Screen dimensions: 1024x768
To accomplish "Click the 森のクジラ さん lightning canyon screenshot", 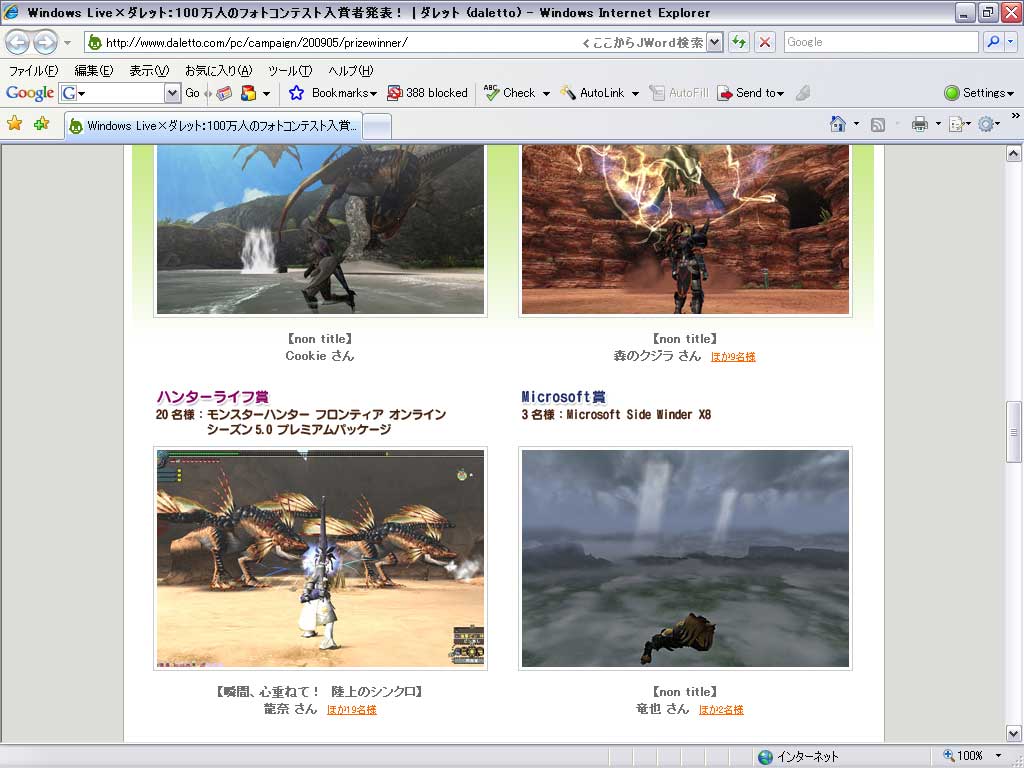I will [x=685, y=230].
